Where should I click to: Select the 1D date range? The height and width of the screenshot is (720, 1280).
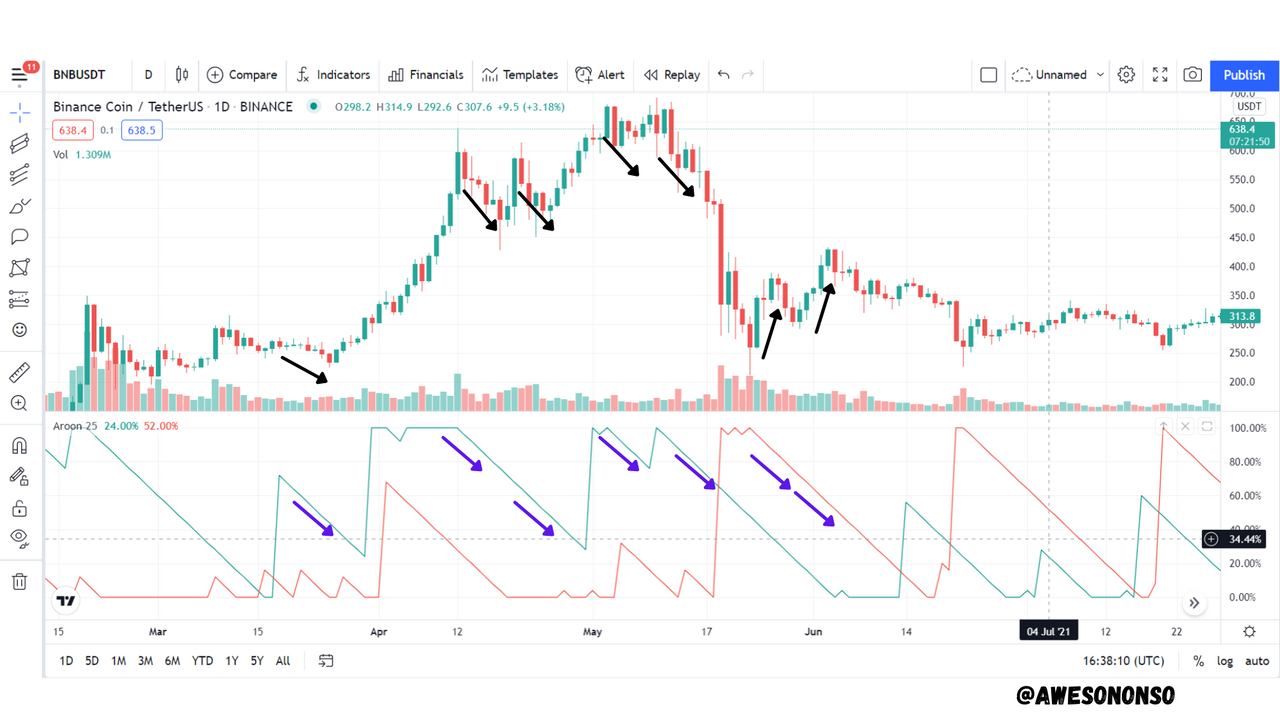pyautogui.click(x=66, y=661)
